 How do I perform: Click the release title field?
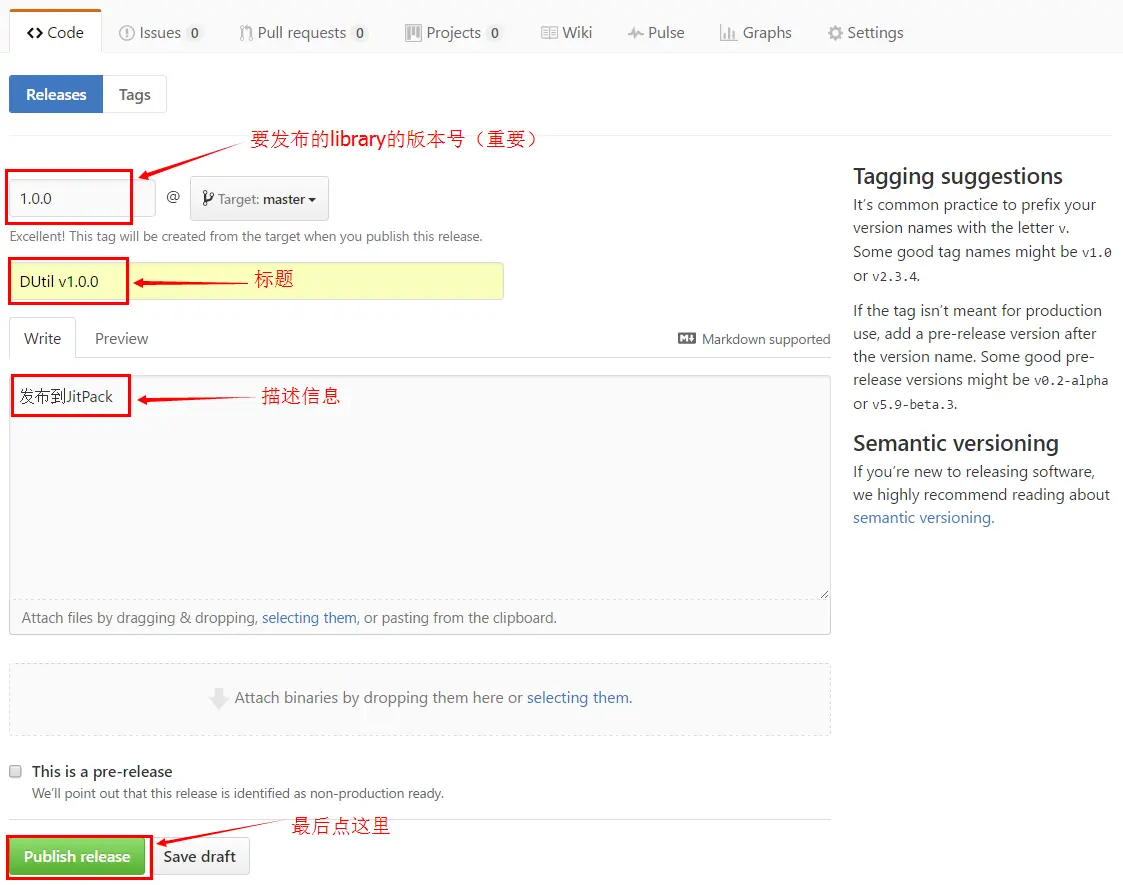click(x=256, y=281)
